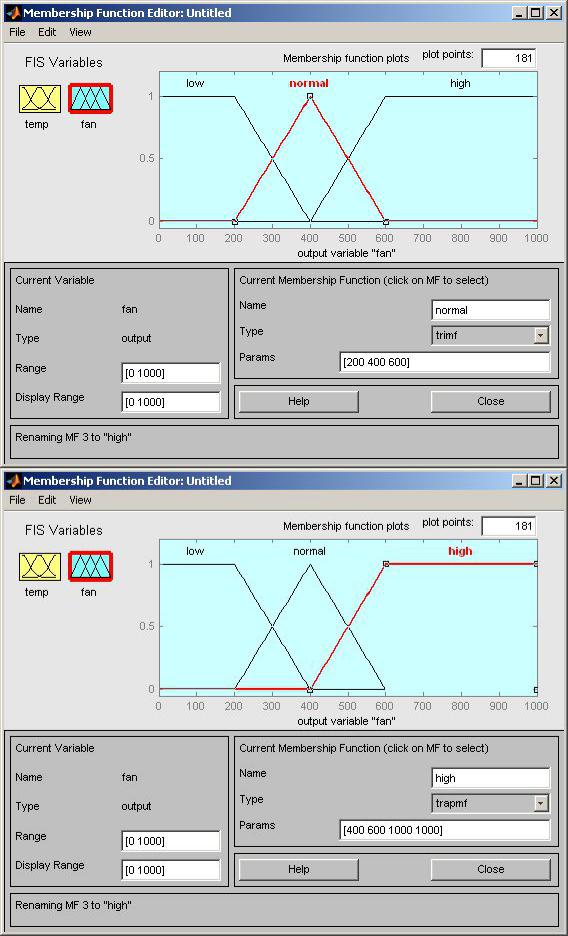This screenshot has width=568, height=936.
Task: Click the Display Range field in lower window
Action: (x=171, y=870)
